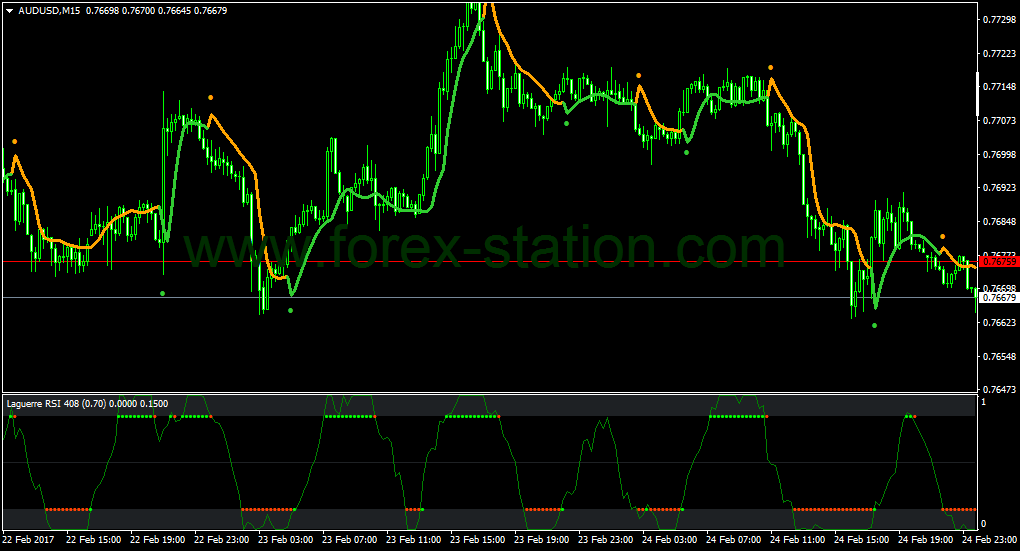Image resolution: width=1020 pixels, height=551 pixels.
Task: Click the indicator scale value 0
Action: (984, 524)
